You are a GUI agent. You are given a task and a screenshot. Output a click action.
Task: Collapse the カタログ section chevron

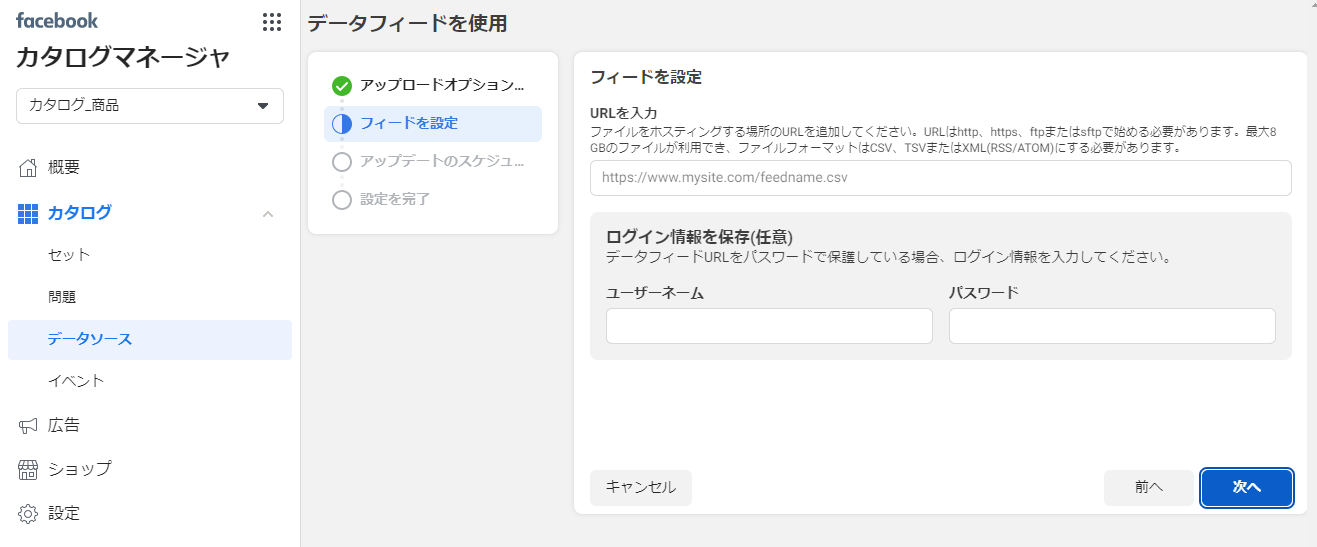click(x=268, y=213)
